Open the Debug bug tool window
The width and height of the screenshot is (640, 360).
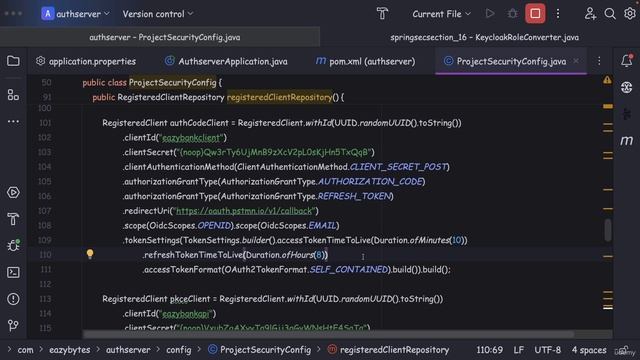[13, 245]
